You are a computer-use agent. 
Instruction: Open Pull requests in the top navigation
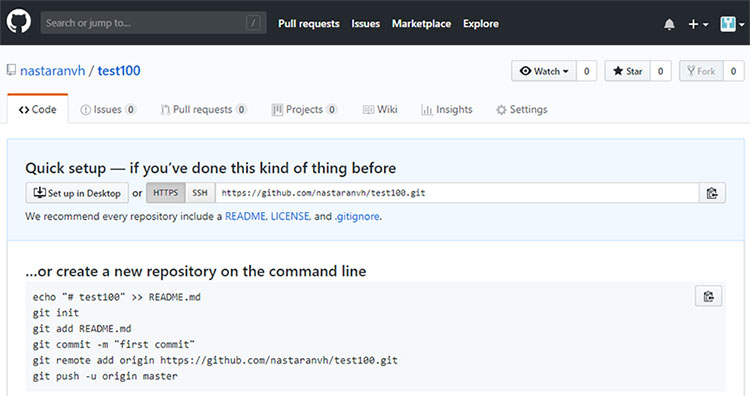pyautogui.click(x=309, y=23)
